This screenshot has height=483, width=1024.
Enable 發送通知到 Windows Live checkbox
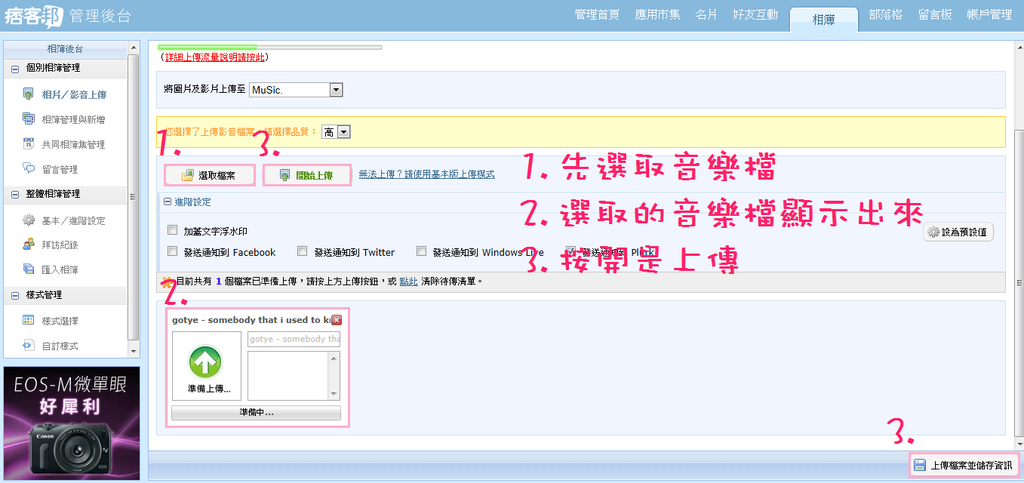coord(421,251)
